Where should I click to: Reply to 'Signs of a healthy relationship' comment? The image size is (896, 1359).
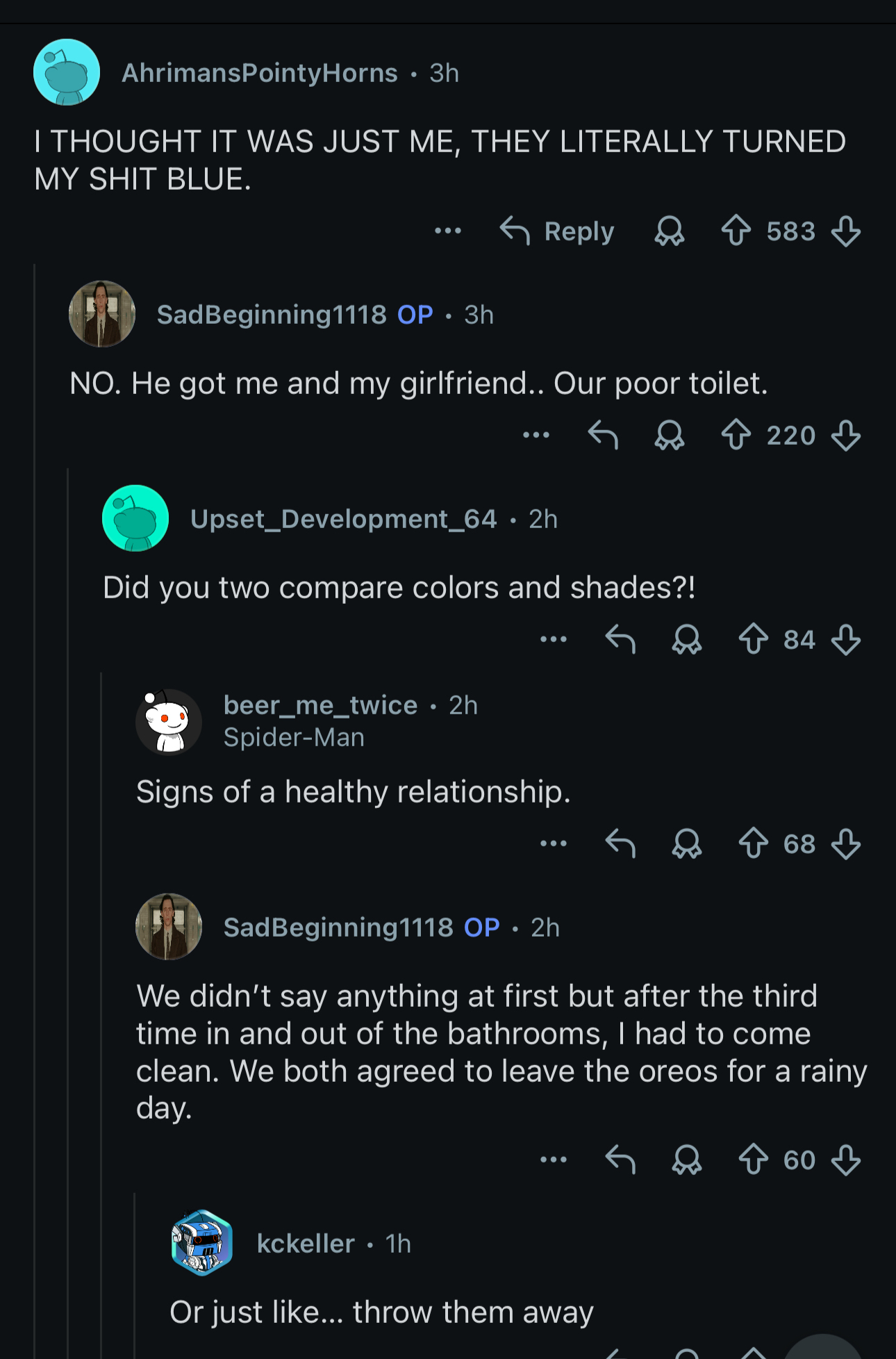click(620, 843)
